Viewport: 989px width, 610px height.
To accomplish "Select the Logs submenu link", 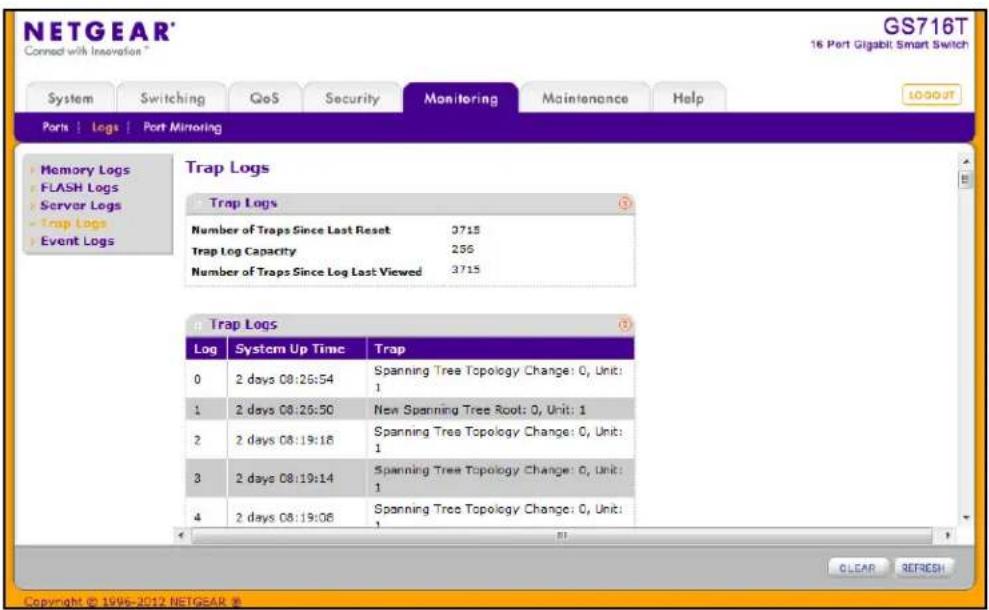I will coord(105,127).
